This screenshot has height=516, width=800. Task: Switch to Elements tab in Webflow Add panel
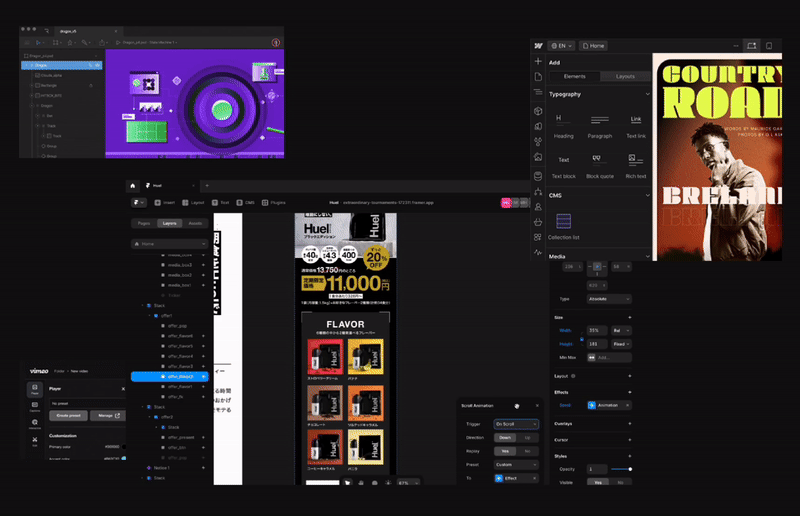coord(575,77)
